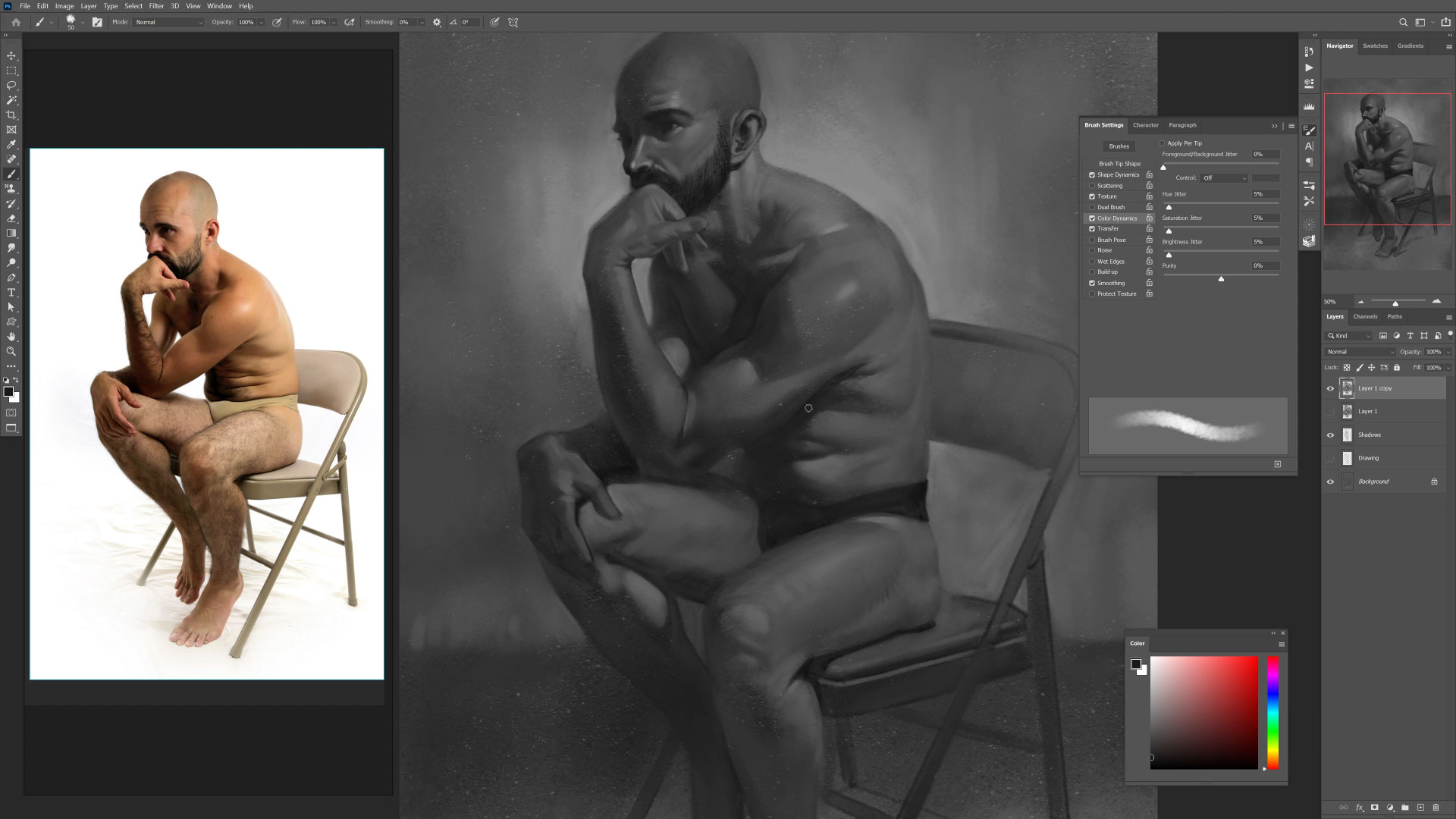Select the Pen tool
The width and height of the screenshot is (1456, 819).
pyautogui.click(x=11, y=278)
